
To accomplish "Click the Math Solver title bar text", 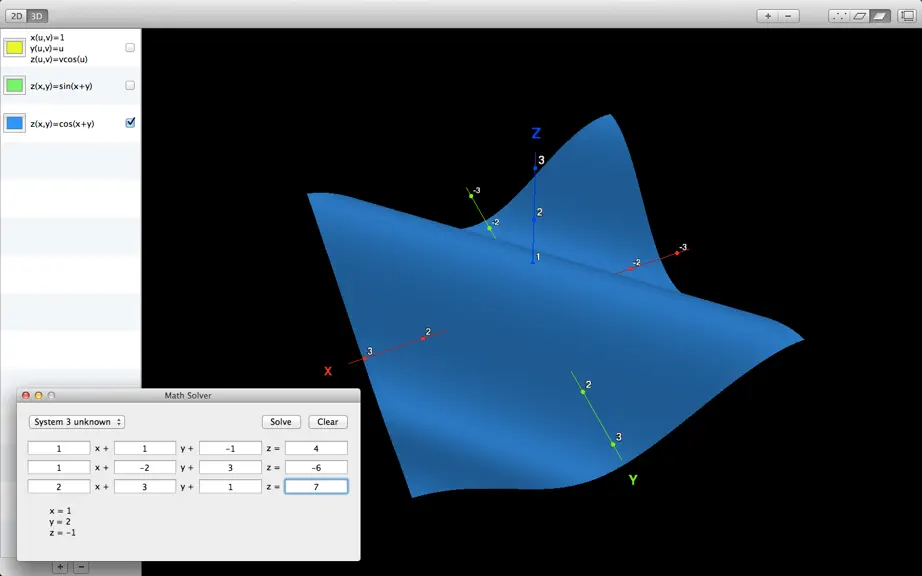I will 188,396.
